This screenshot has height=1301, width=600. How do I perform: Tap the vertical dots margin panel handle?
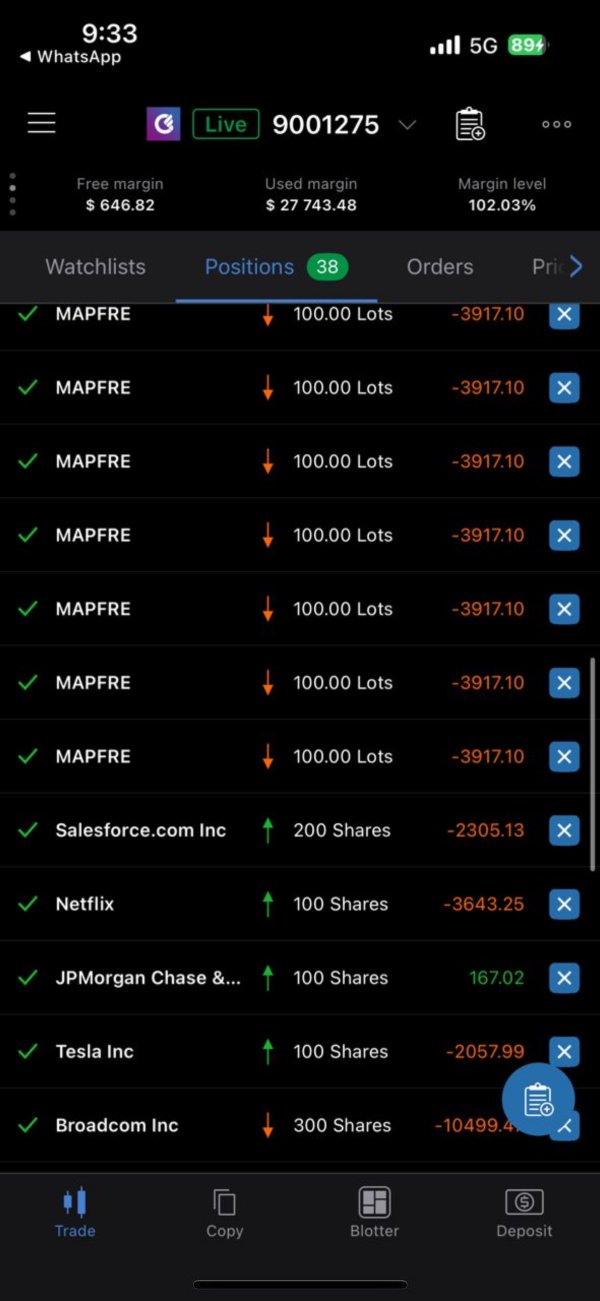12,194
